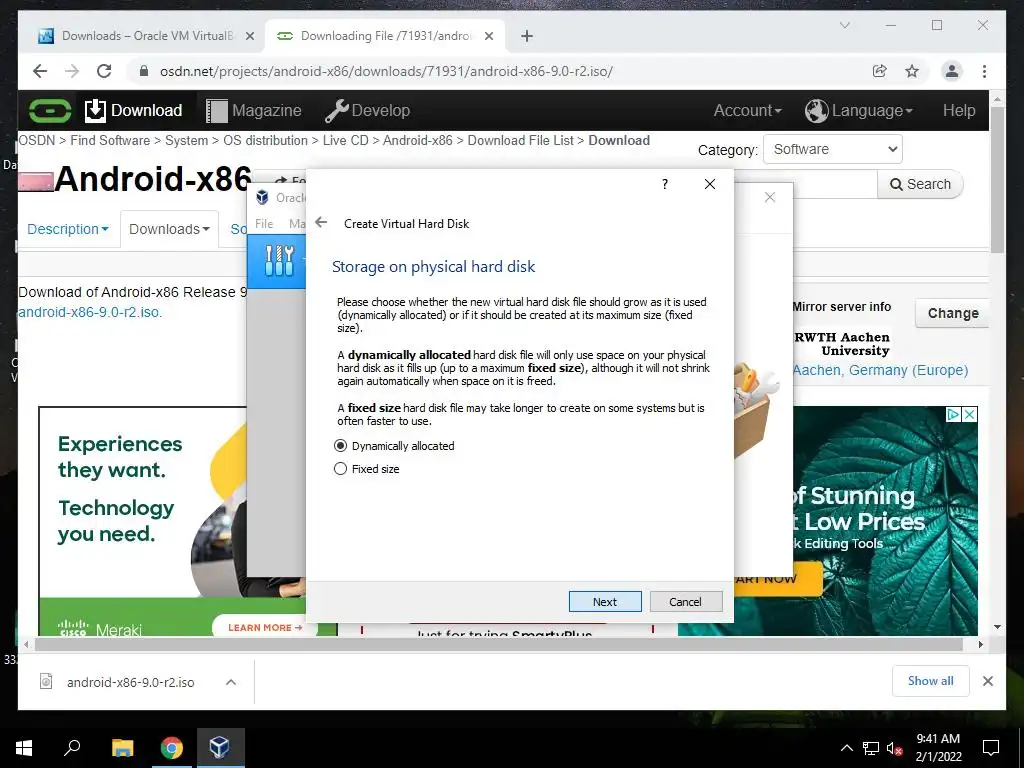
Task: Click the Live CD breadcrumb
Action: [x=345, y=140]
